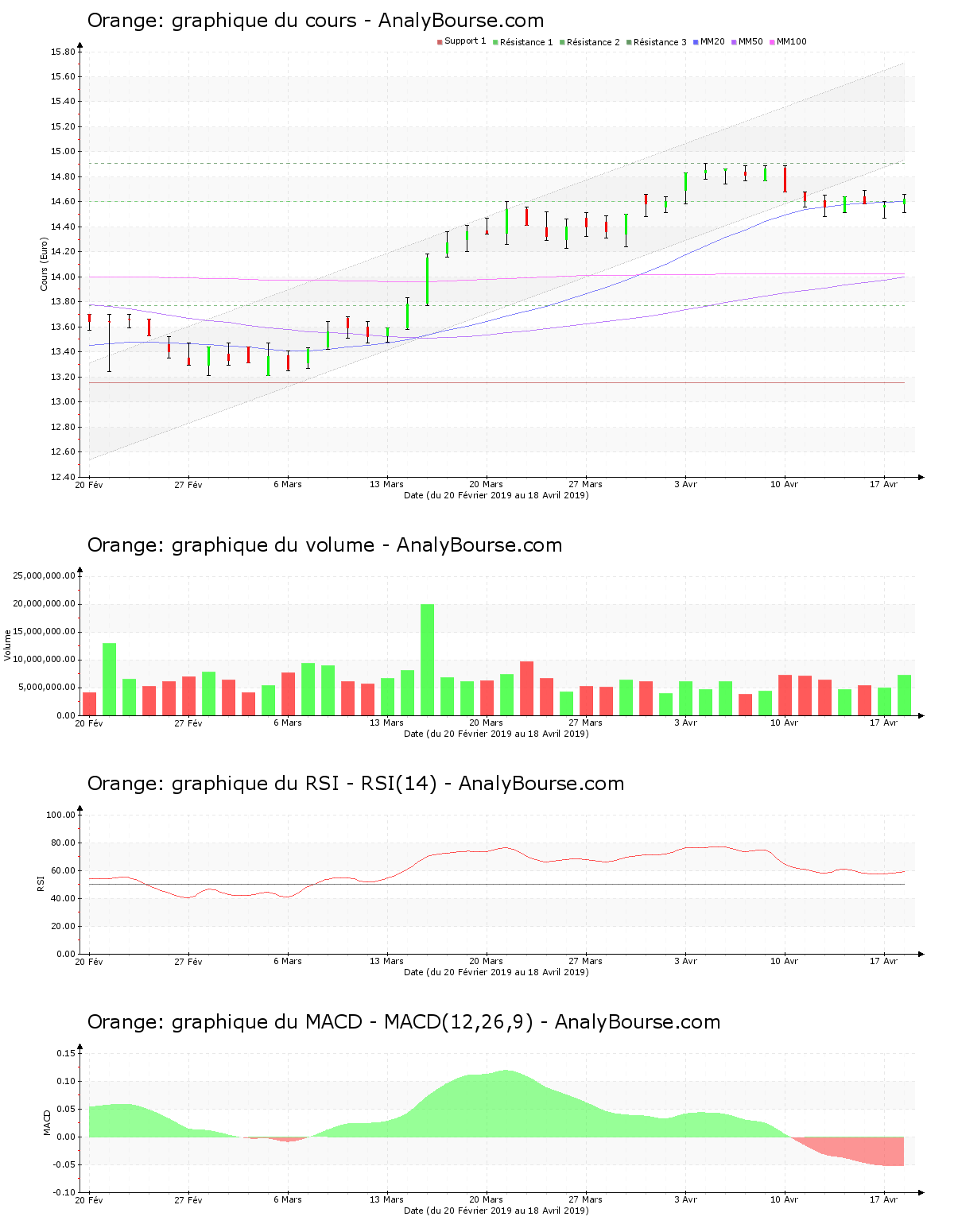Image resolution: width=954 pixels, height=1232 pixels.
Task: Click the 'Cours (Euro)' vertical axis label
Action: pos(45,264)
